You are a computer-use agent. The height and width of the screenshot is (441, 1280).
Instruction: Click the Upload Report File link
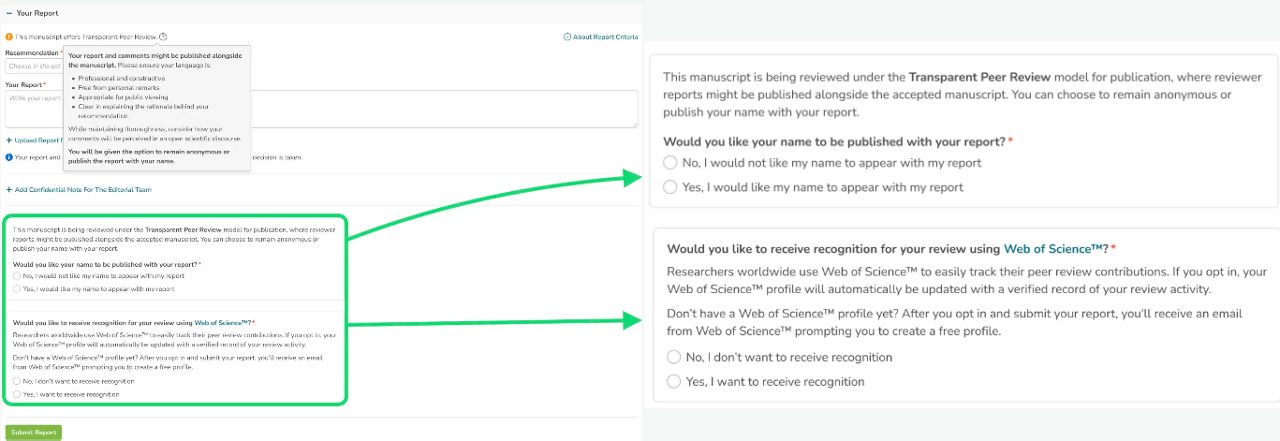click(35, 140)
